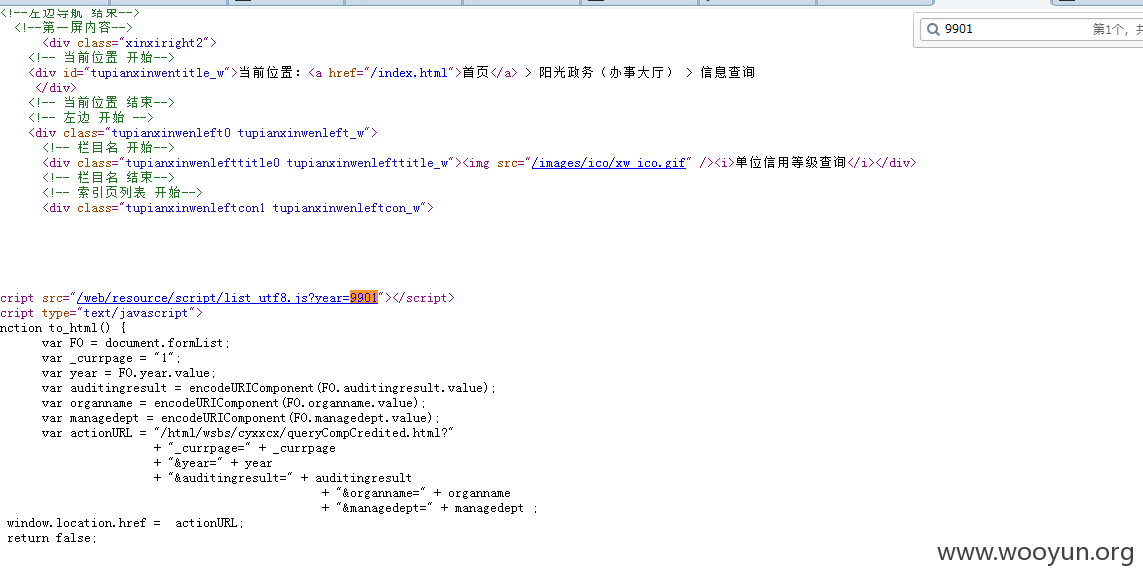Click the 首页 anchor text
The width and height of the screenshot is (1143, 581).
475,72
